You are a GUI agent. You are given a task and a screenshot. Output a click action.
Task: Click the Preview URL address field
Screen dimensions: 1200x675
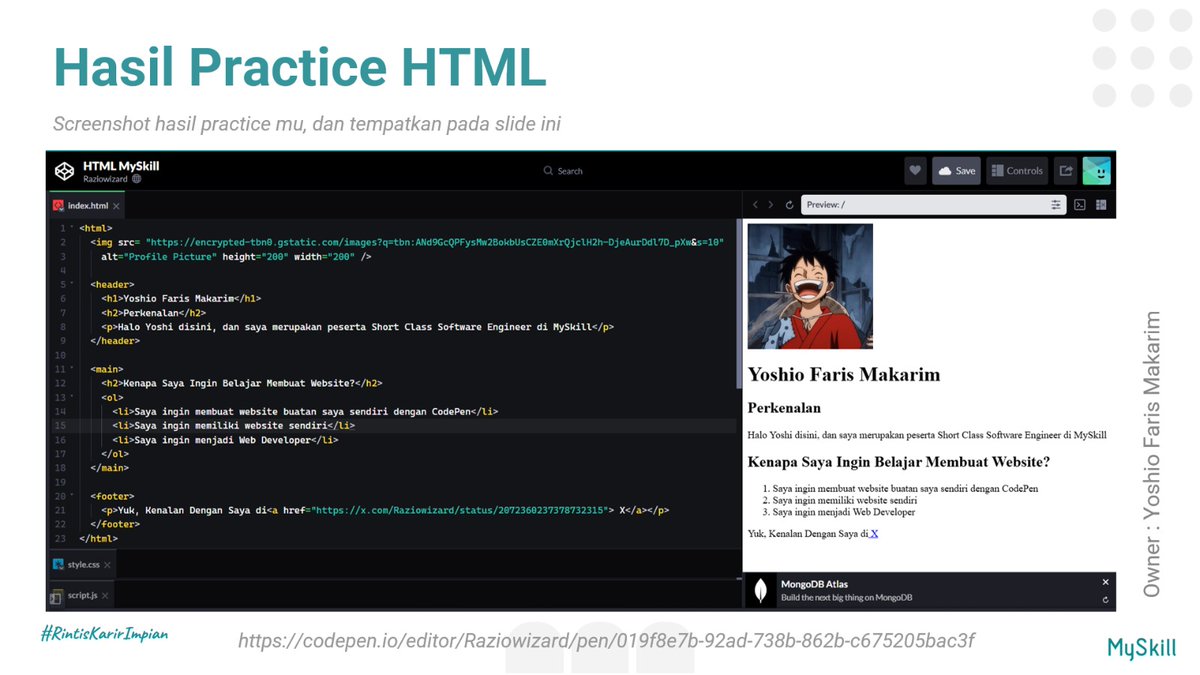point(934,205)
